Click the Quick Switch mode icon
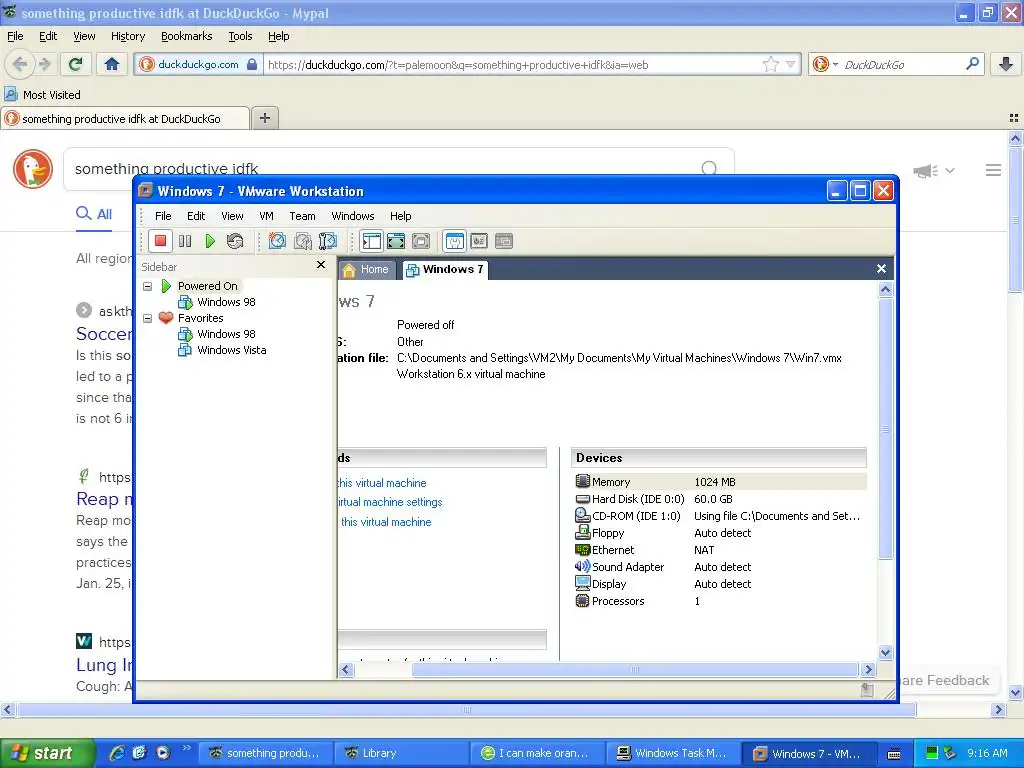 [x=421, y=241]
